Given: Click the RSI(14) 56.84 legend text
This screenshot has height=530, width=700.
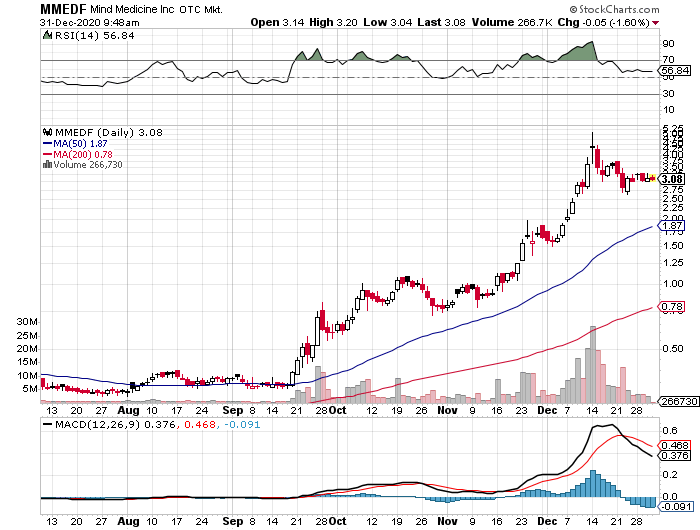Looking at the screenshot, I should (x=94, y=35).
